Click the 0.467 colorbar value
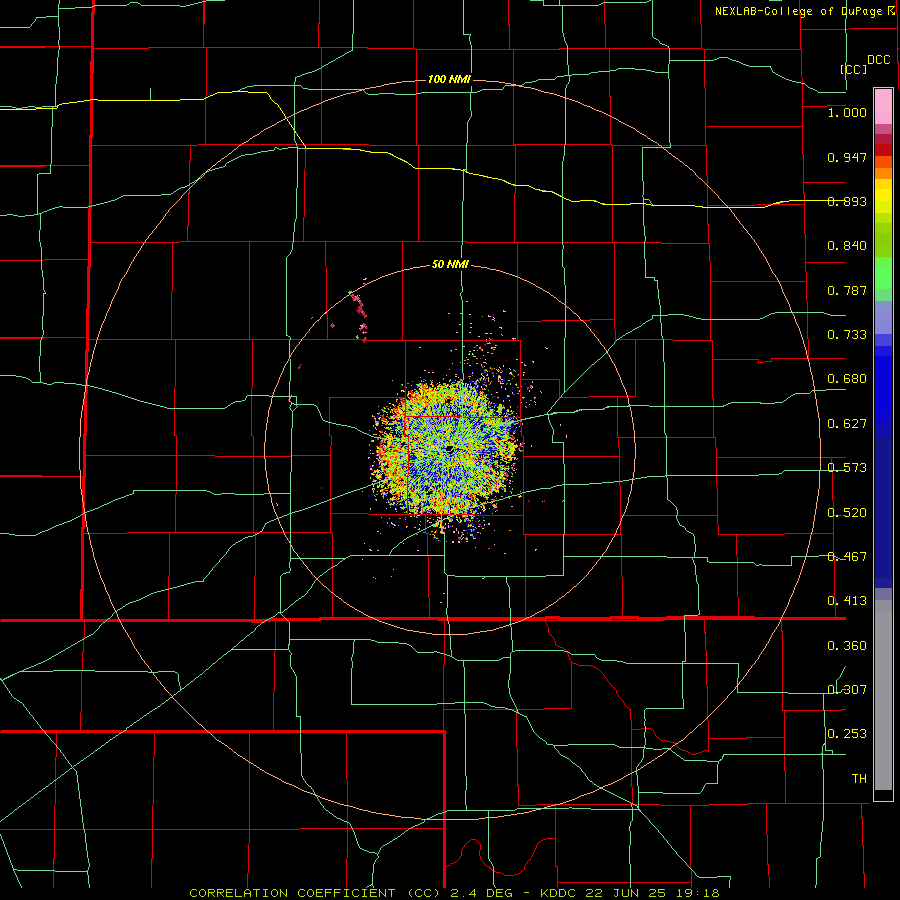This screenshot has width=900, height=900. 847,557
